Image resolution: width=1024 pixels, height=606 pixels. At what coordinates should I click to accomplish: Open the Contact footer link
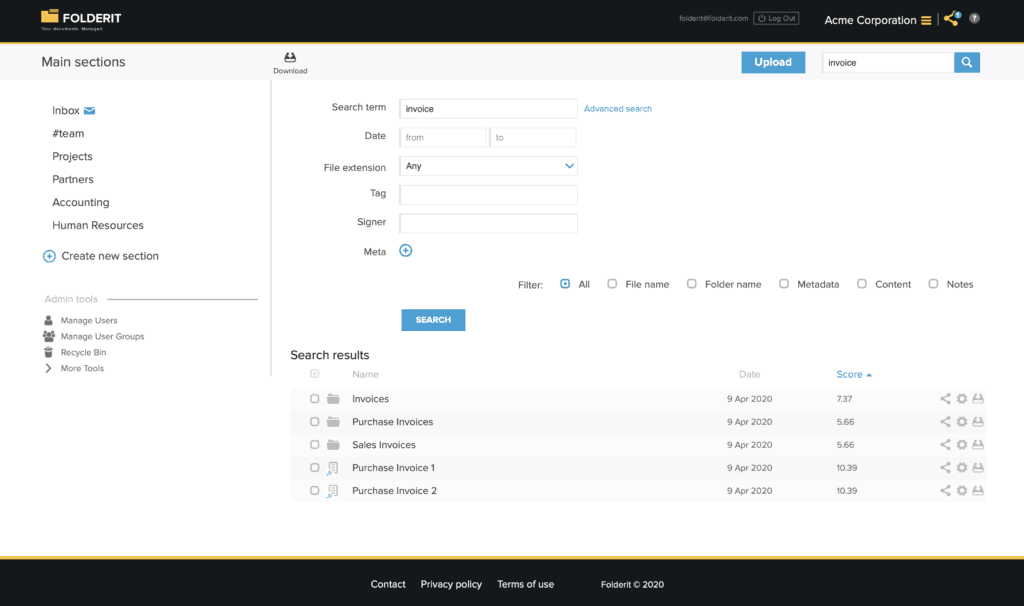pyautogui.click(x=388, y=584)
